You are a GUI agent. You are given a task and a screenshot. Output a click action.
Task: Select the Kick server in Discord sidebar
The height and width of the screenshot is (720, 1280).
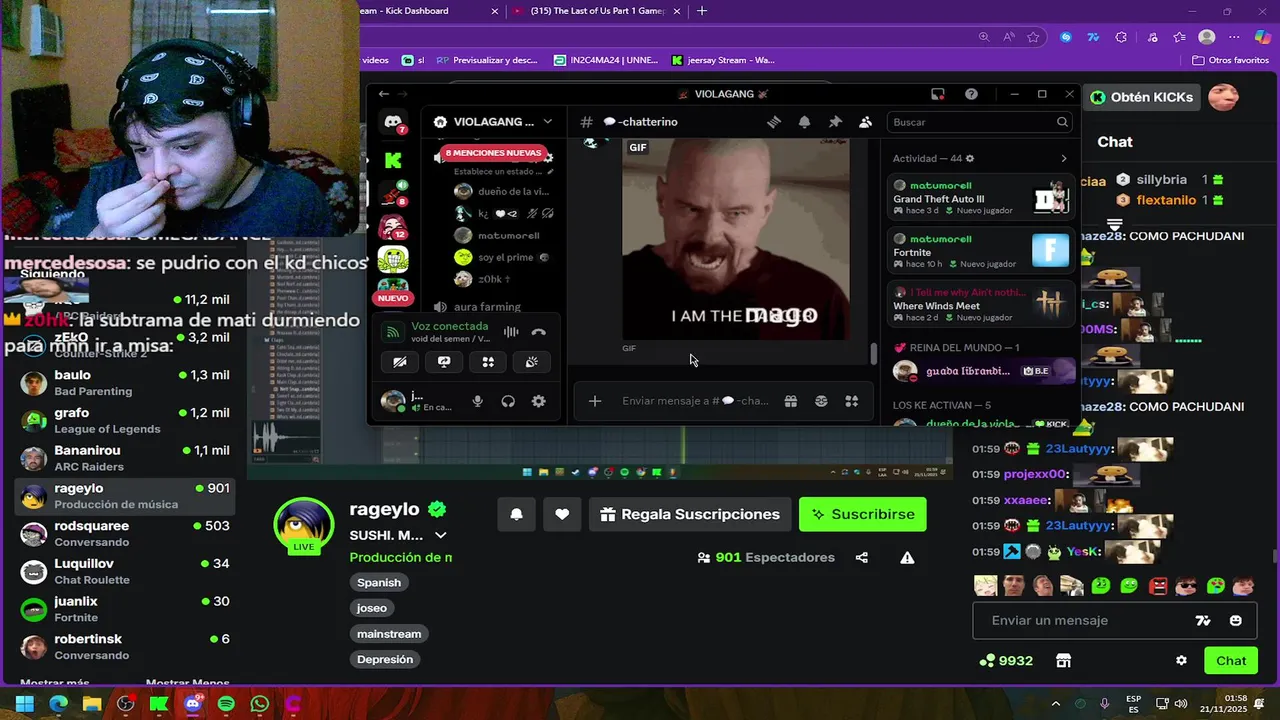[393, 160]
